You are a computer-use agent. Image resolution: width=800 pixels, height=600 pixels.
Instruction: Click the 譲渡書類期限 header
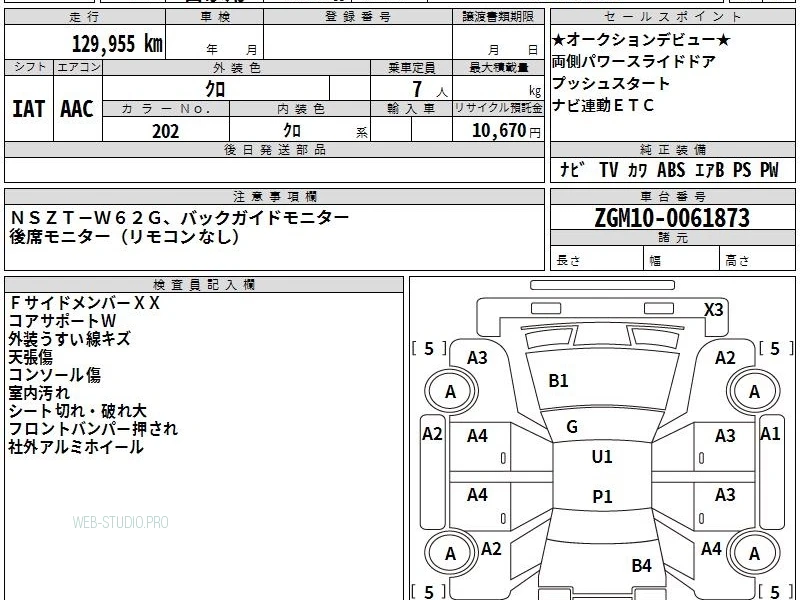point(498,17)
